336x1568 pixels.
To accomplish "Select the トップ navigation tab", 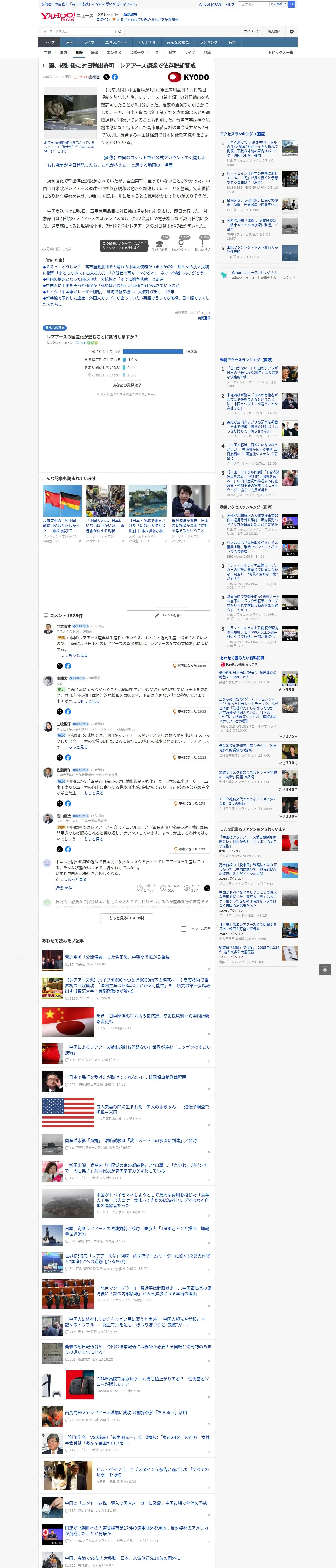I will click(x=49, y=43).
